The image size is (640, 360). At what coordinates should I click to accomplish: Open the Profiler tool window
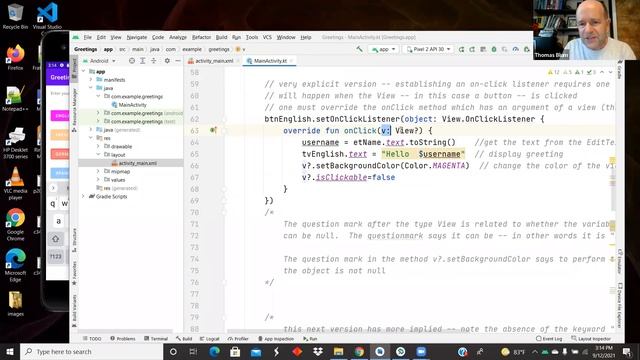[238, 339]
